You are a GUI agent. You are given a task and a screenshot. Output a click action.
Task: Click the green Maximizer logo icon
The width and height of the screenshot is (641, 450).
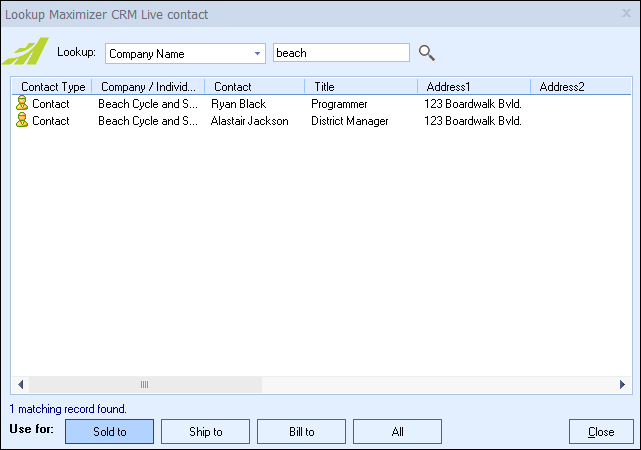click(x=25, y=52)
